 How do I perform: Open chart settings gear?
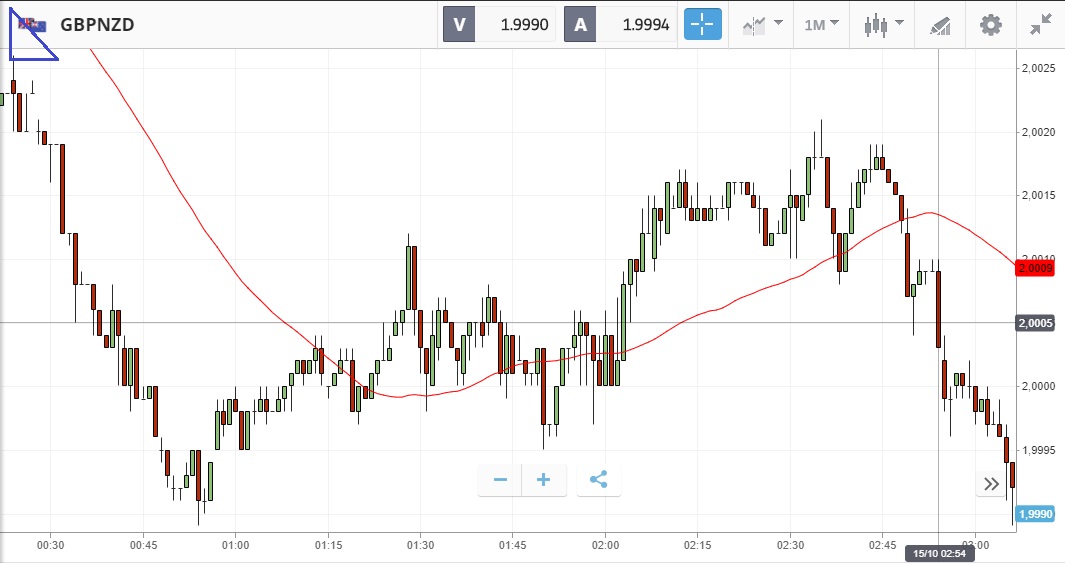[x=990, y=24]
